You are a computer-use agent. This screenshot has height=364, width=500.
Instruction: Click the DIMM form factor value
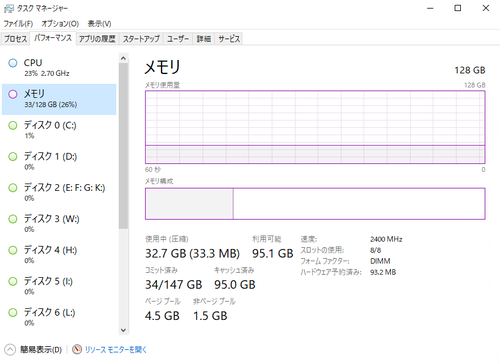click(380, 261)
